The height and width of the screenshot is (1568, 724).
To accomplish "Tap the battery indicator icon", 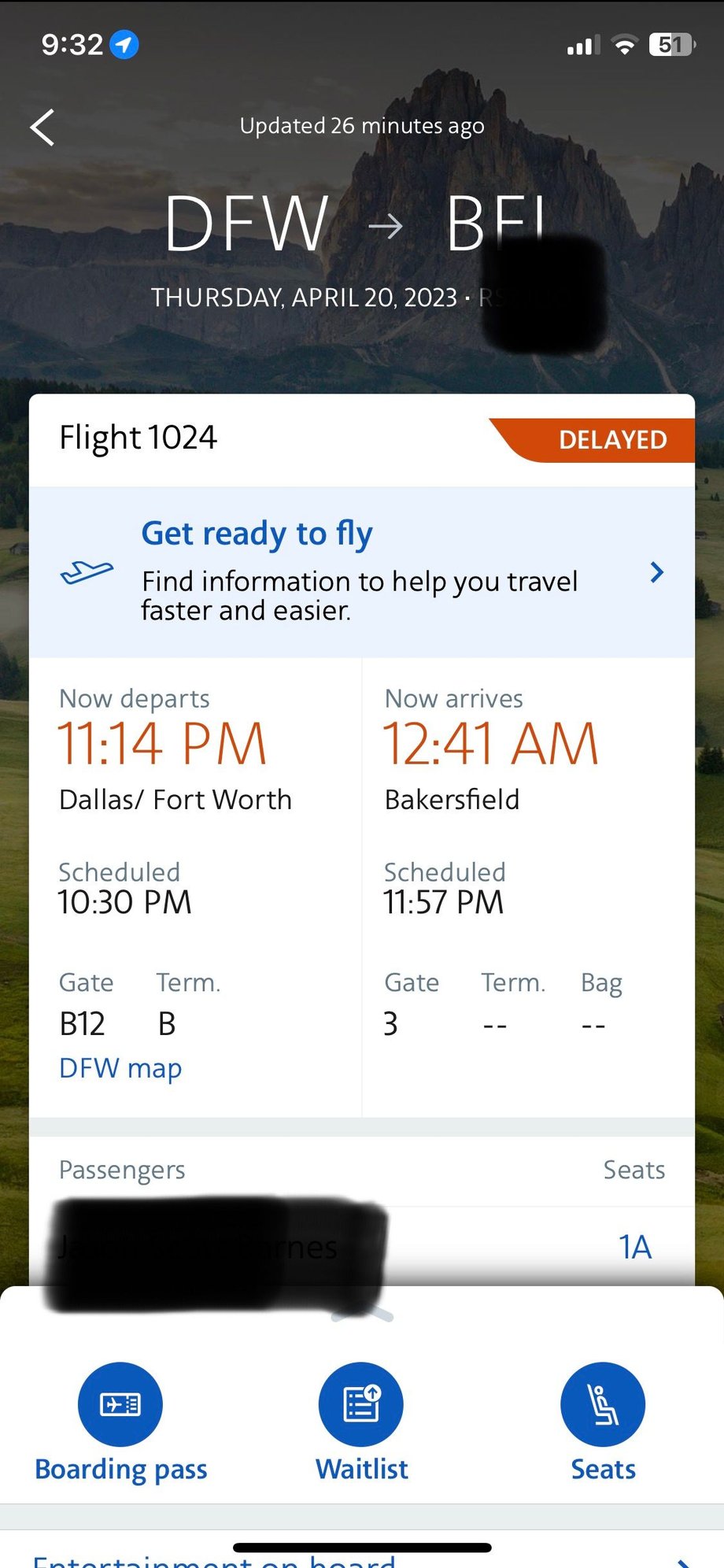I will tap(671, 45).
